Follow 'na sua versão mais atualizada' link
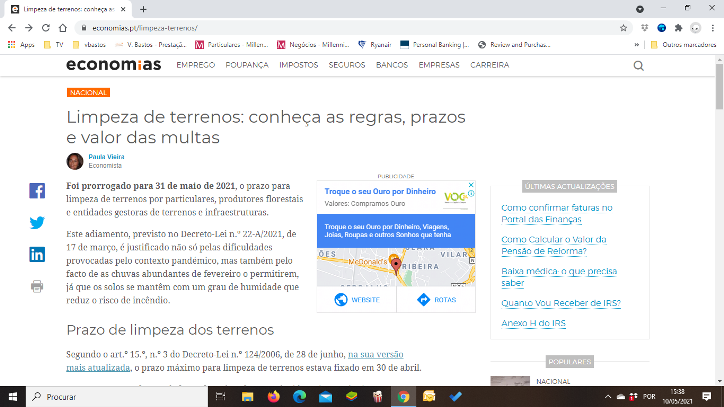 pyautogui.click(x=235, y=361)
